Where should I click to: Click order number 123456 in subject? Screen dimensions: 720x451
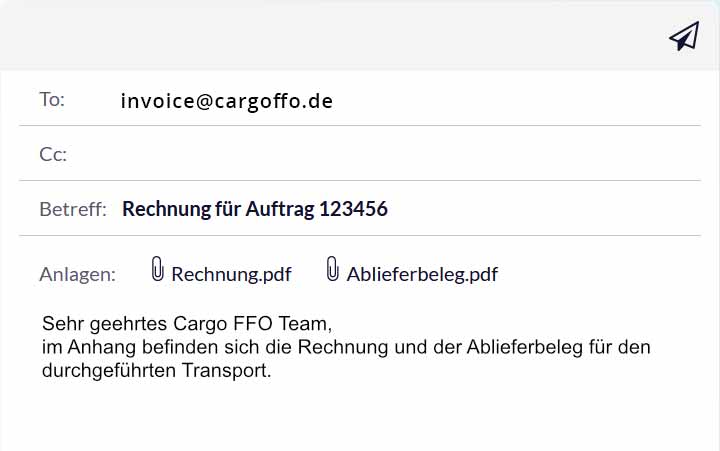tap(353, 209)
